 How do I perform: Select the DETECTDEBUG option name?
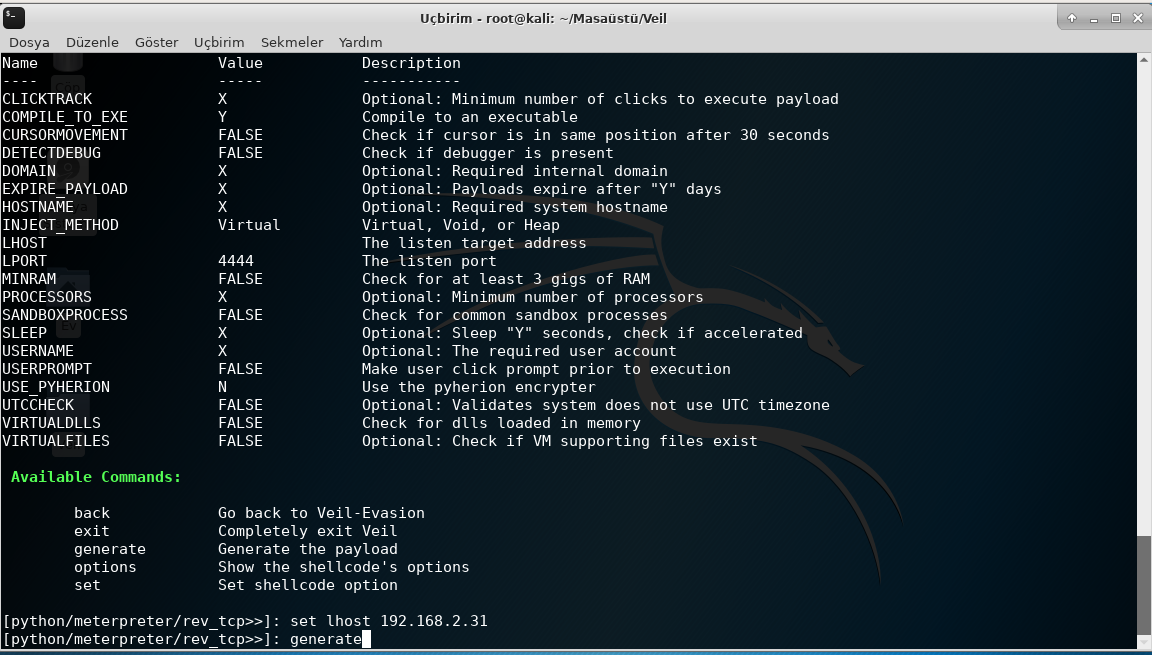pyautogui.click(x=51, y=153)
